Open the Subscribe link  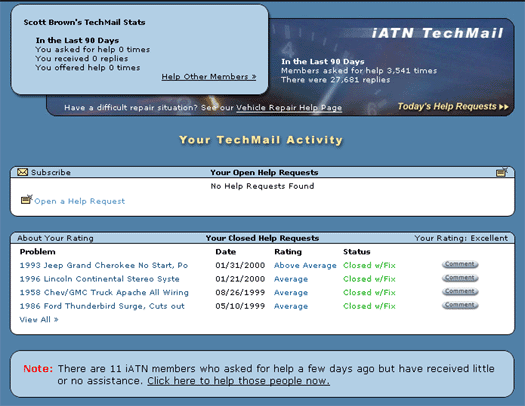(51, 172)
